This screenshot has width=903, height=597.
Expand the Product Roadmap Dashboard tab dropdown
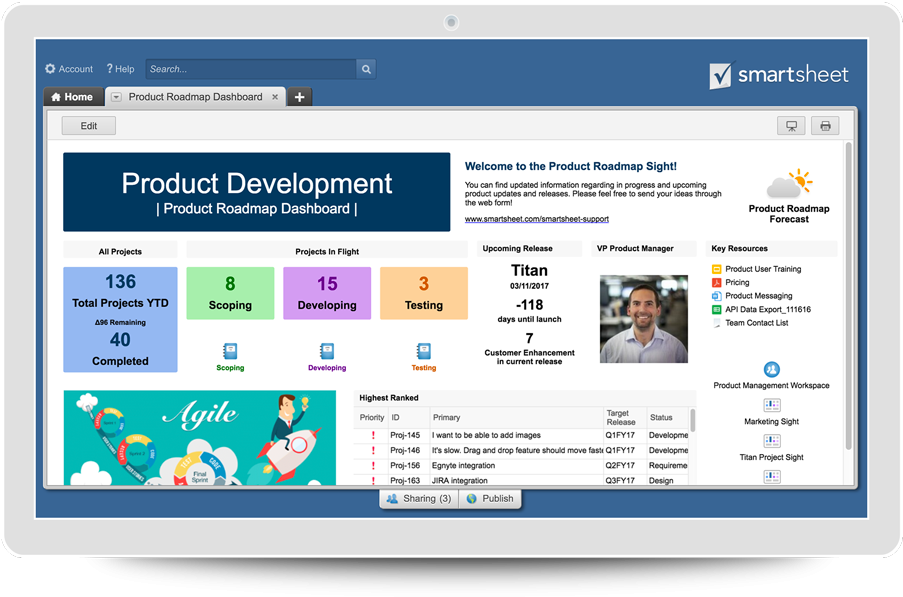tap(115, 97)
